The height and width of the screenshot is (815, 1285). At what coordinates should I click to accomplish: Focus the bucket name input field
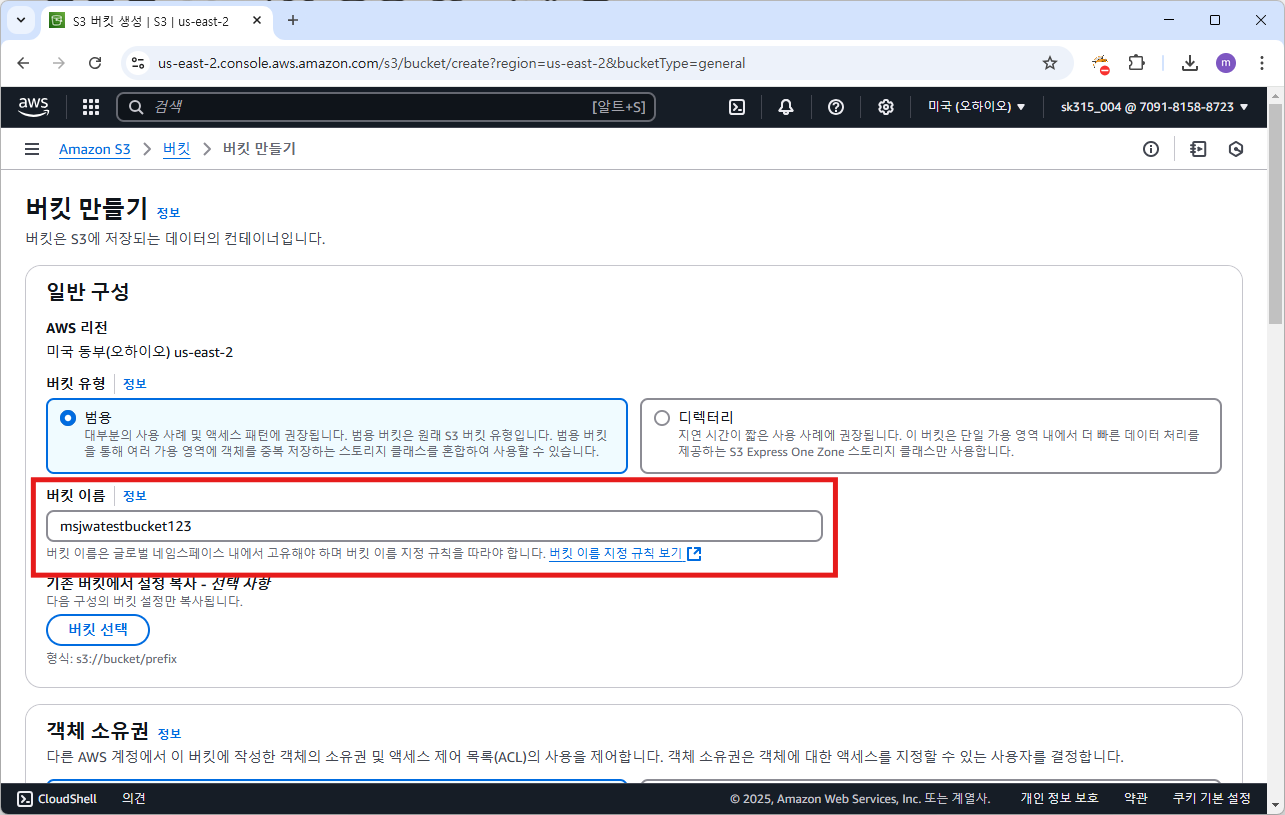(x=434, y=525)
